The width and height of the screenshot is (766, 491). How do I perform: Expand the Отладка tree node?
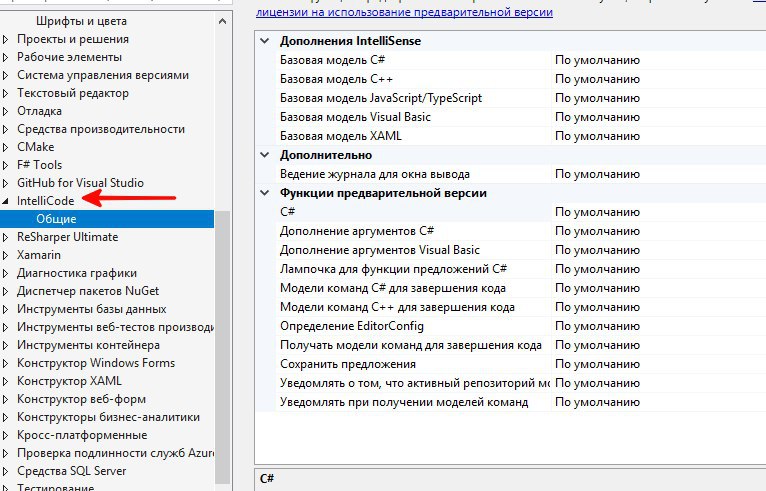[5, 111]
